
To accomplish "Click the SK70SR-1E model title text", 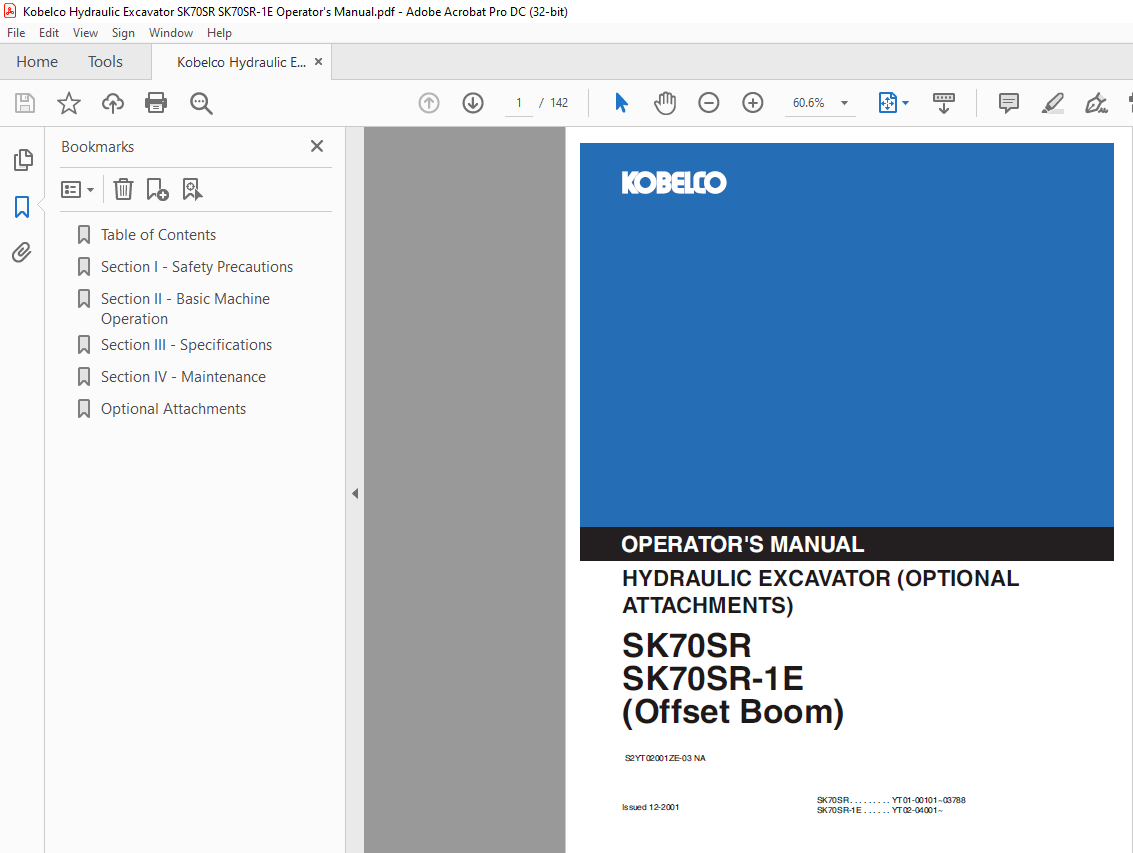I will point(712,678).
